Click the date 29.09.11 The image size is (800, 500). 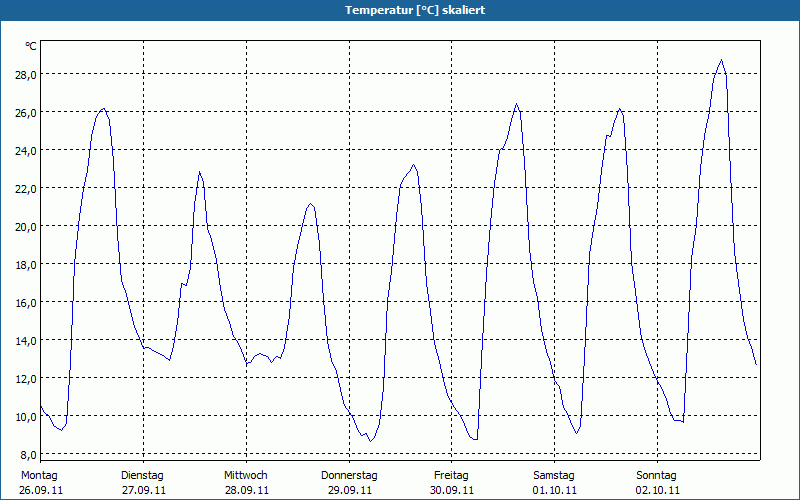click(x=349, y=491)
